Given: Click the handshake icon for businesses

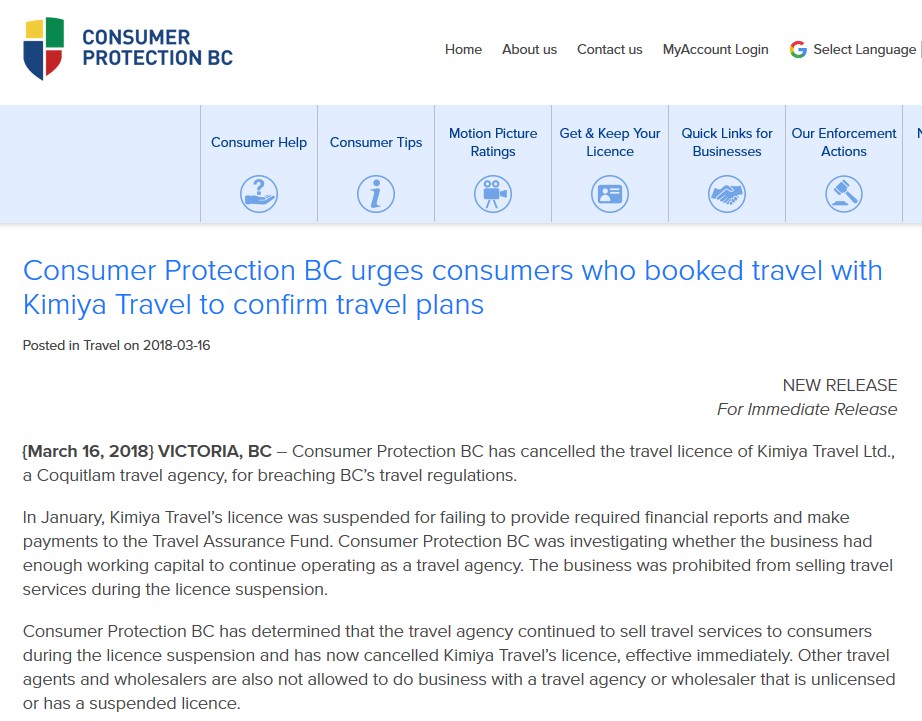Looking at the screenshot, I should pos(727,193).
